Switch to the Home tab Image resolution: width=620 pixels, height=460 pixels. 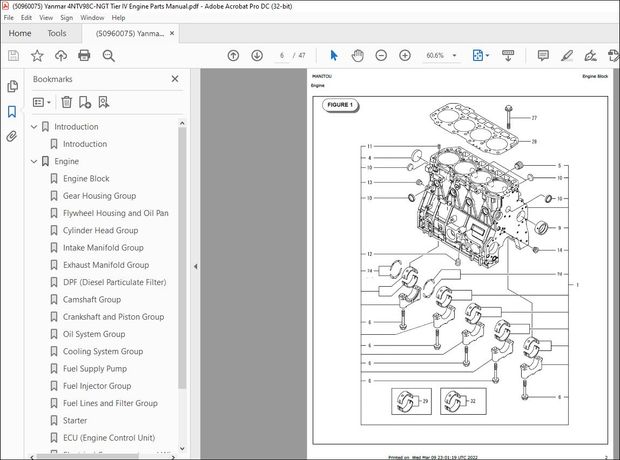click(20, 33)
